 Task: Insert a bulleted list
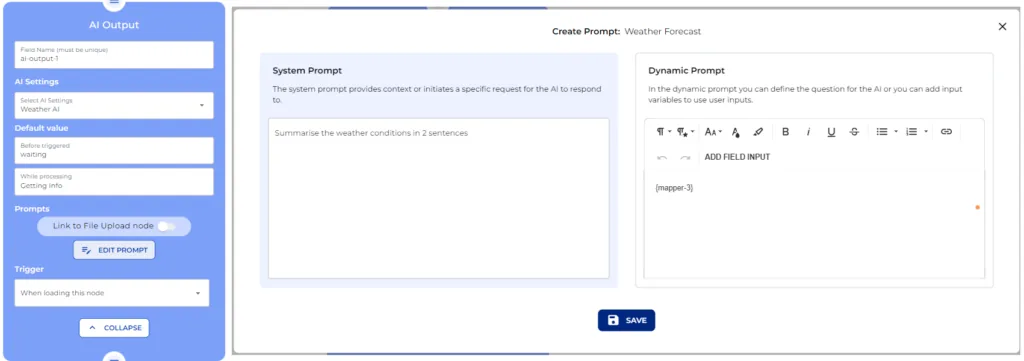pyautogui.click(x=882, y=132)
